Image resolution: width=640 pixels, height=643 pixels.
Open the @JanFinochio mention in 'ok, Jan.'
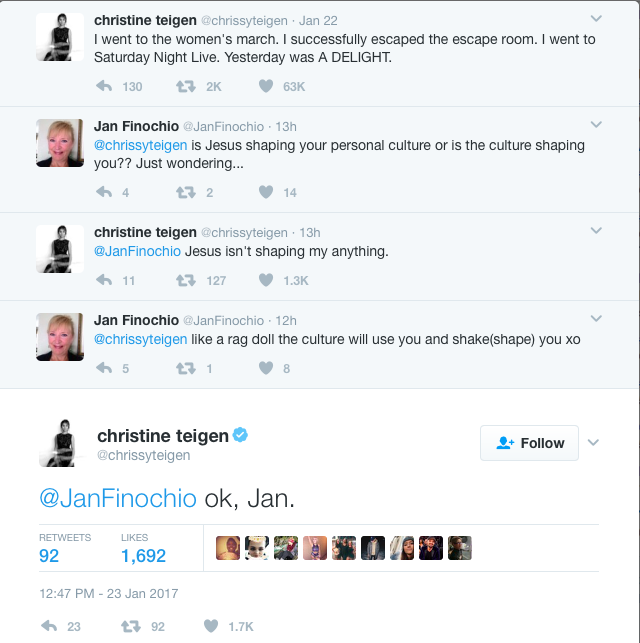[x=118, y=499]
